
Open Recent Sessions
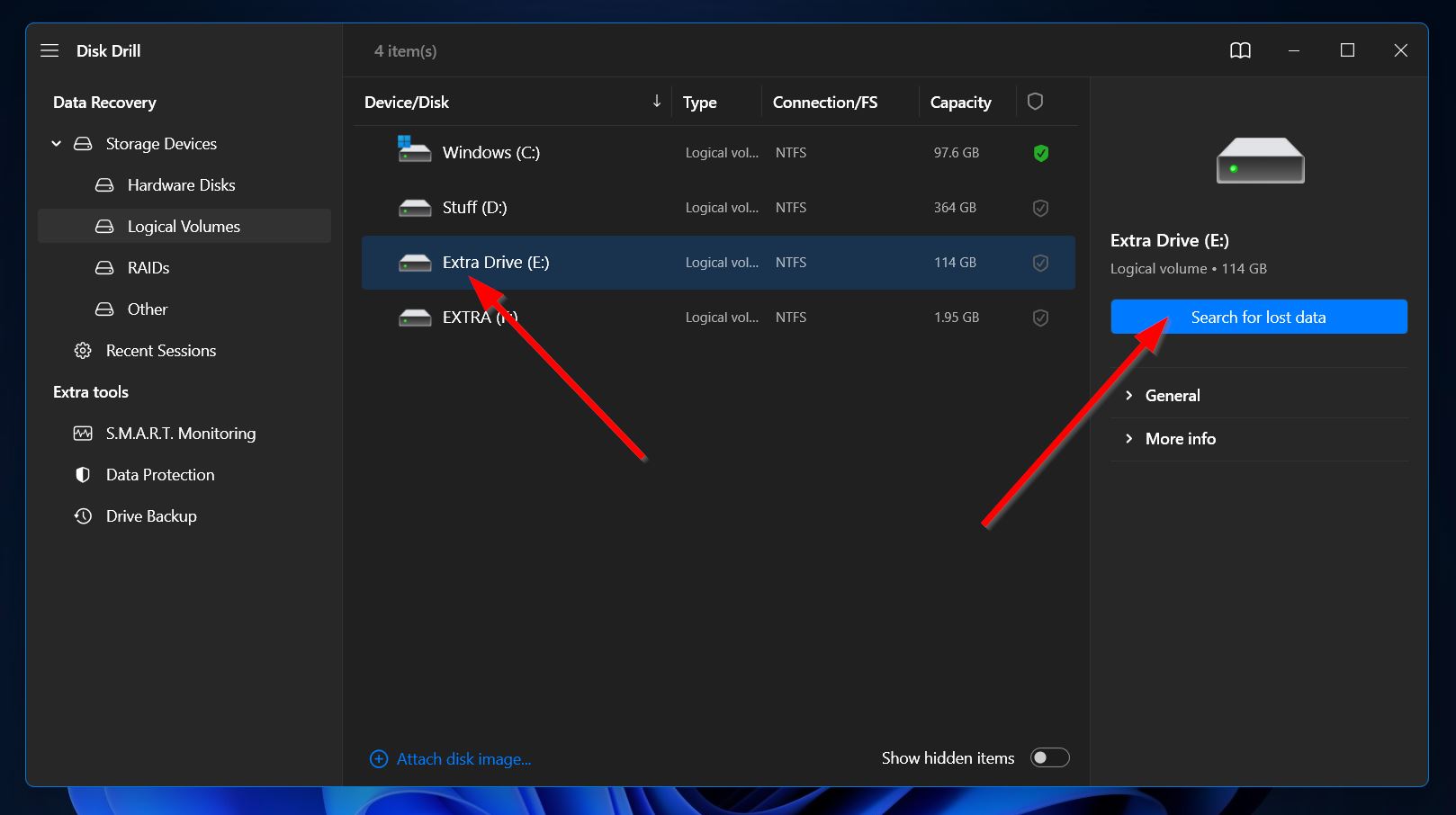pos(161,350)
